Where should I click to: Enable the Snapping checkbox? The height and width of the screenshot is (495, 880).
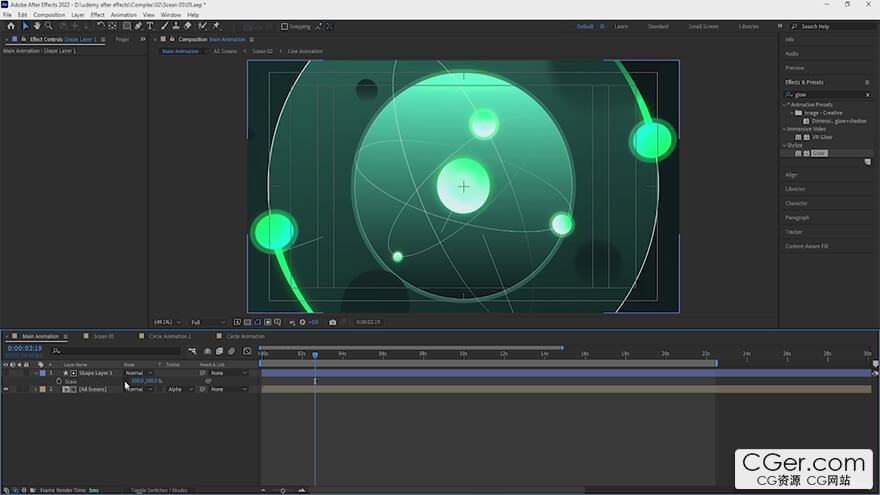284,26
